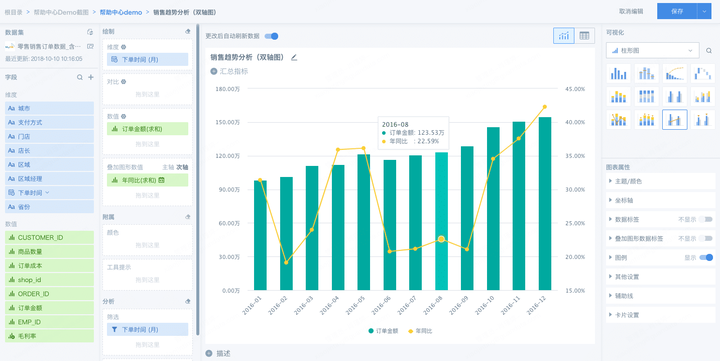This screenshot has width=720, height=361.
Task: Clear the 分析 section with eraser icon
Action: pos(187,301)
